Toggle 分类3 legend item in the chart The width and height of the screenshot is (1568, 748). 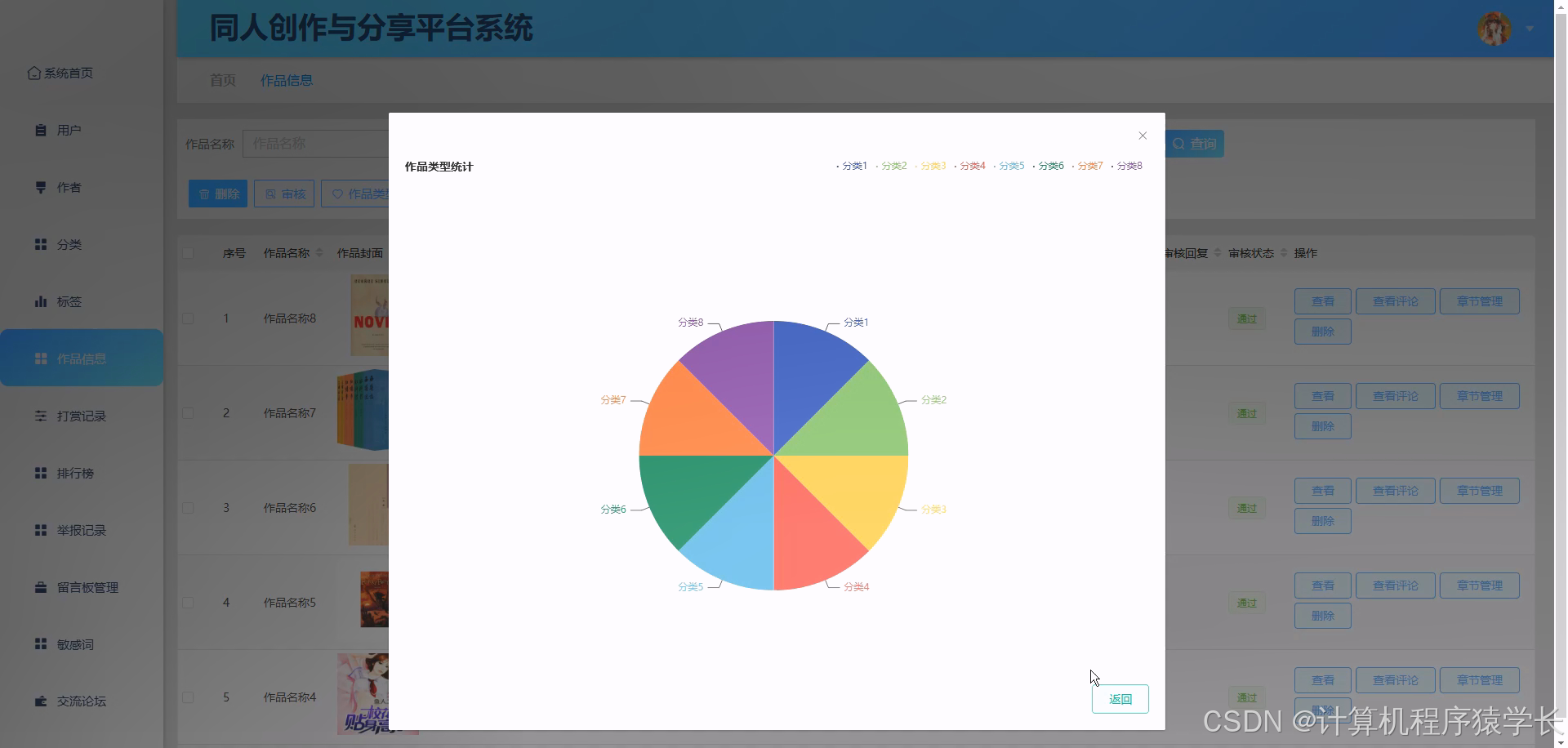(x=933, y=165)
